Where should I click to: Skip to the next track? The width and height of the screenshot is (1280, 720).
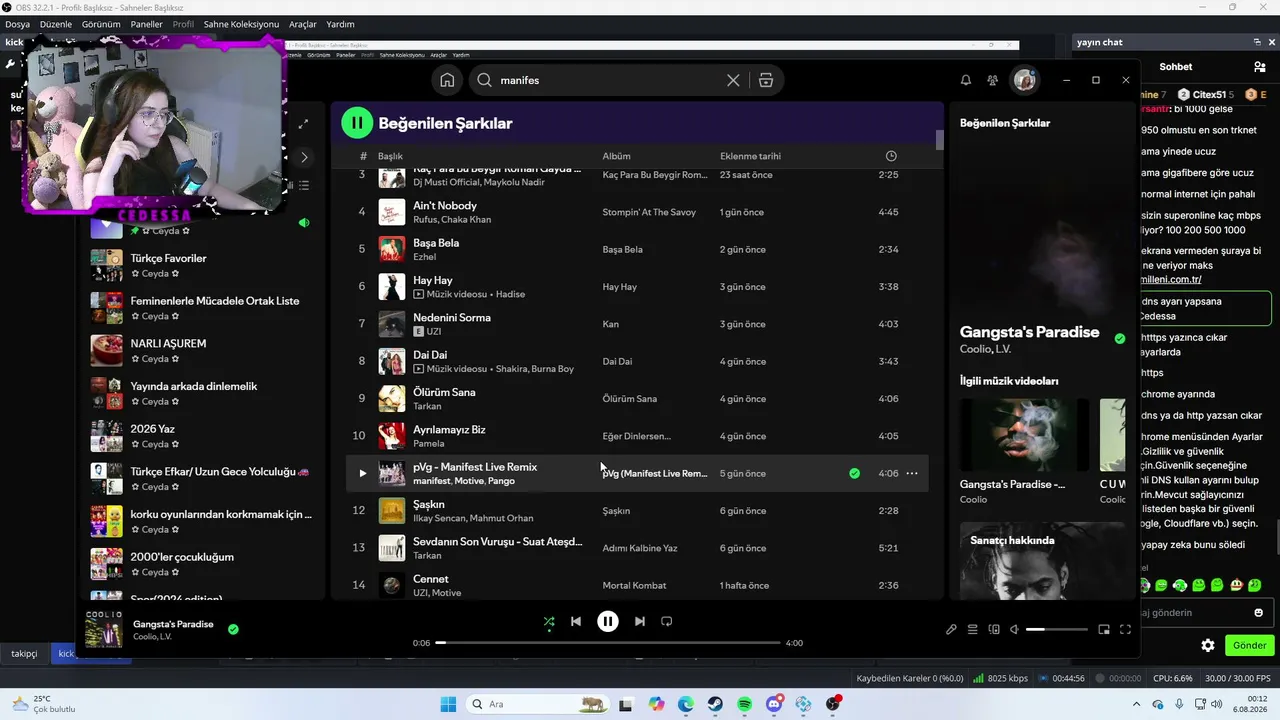640,621
